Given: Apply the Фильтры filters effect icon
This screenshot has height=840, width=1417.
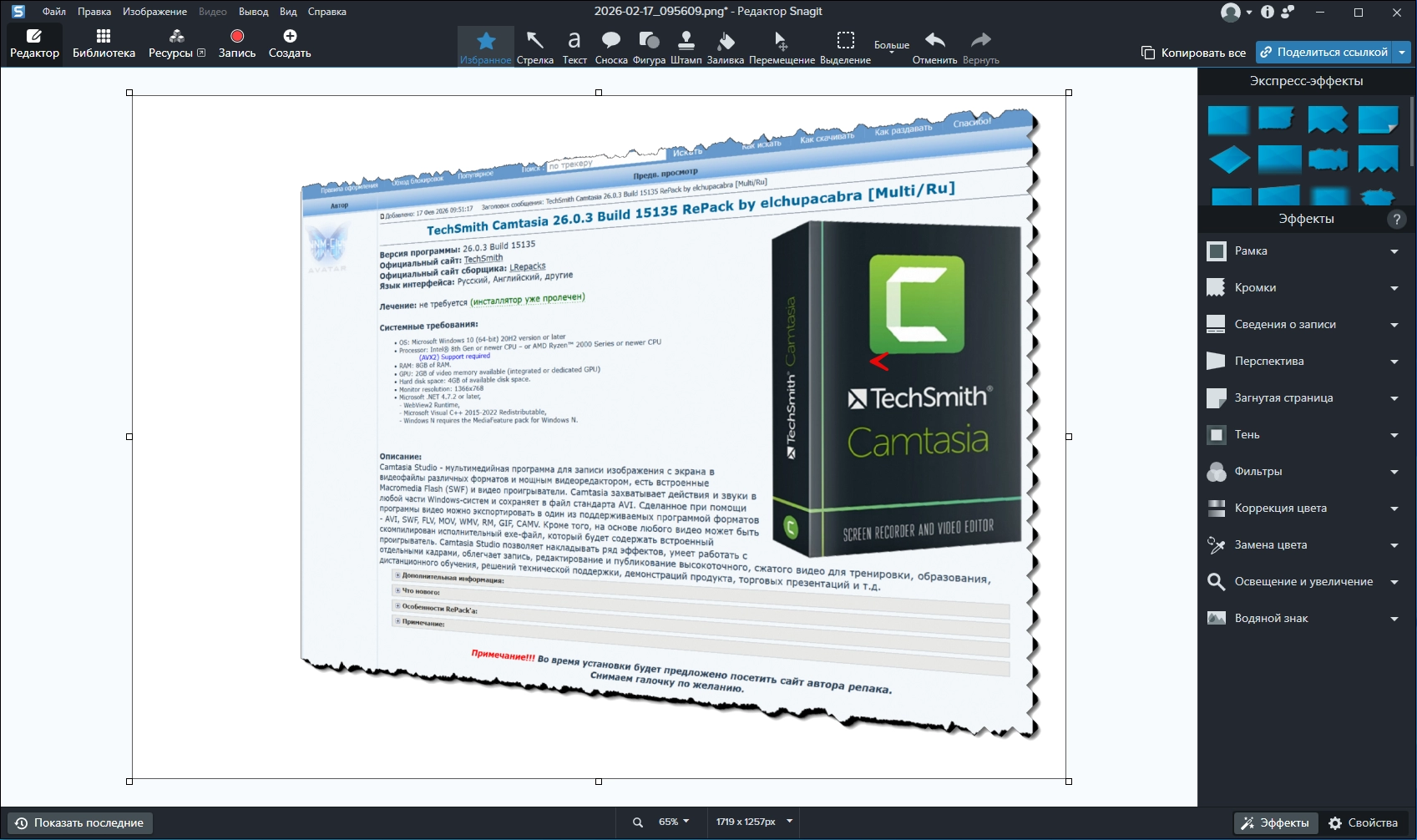Looking at the screenshot, I should tap(1217, 471).
